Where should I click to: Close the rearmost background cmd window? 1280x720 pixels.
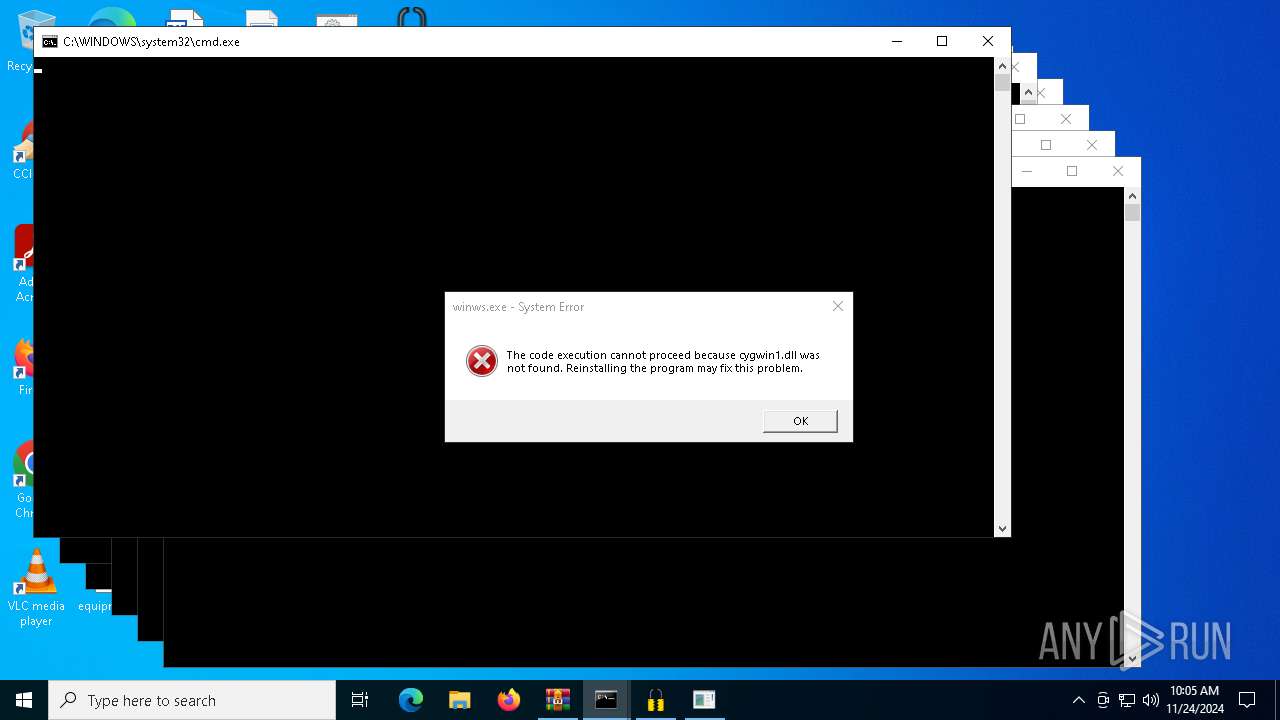point(1118,171)
